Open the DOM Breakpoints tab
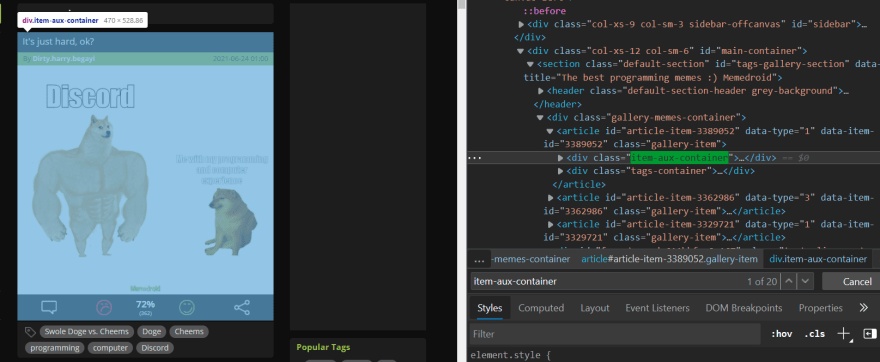This screenshot has height=362, width=880. click(x=744, y=308)
